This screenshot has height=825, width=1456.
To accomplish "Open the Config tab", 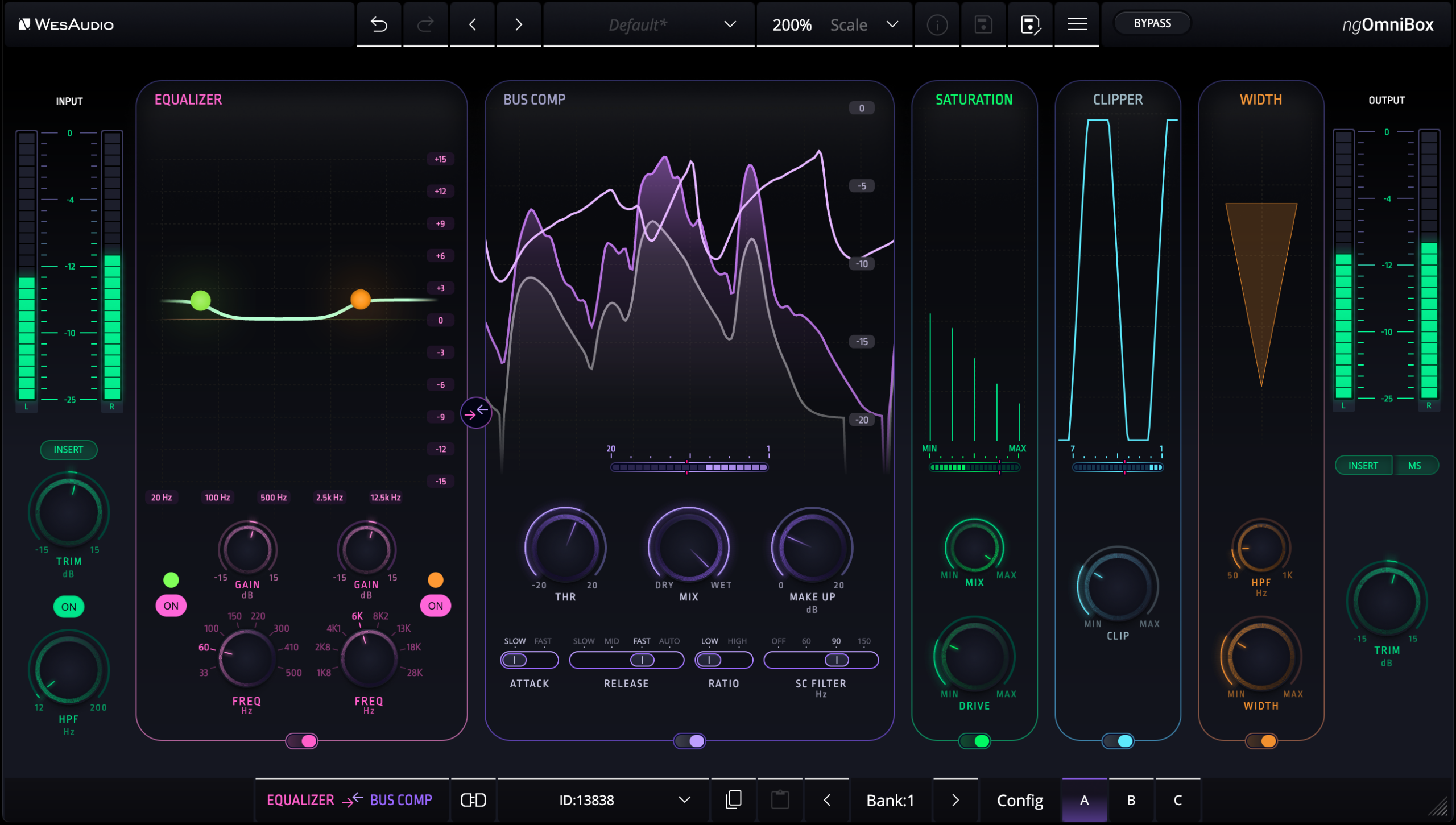I will click(1020, 800).
